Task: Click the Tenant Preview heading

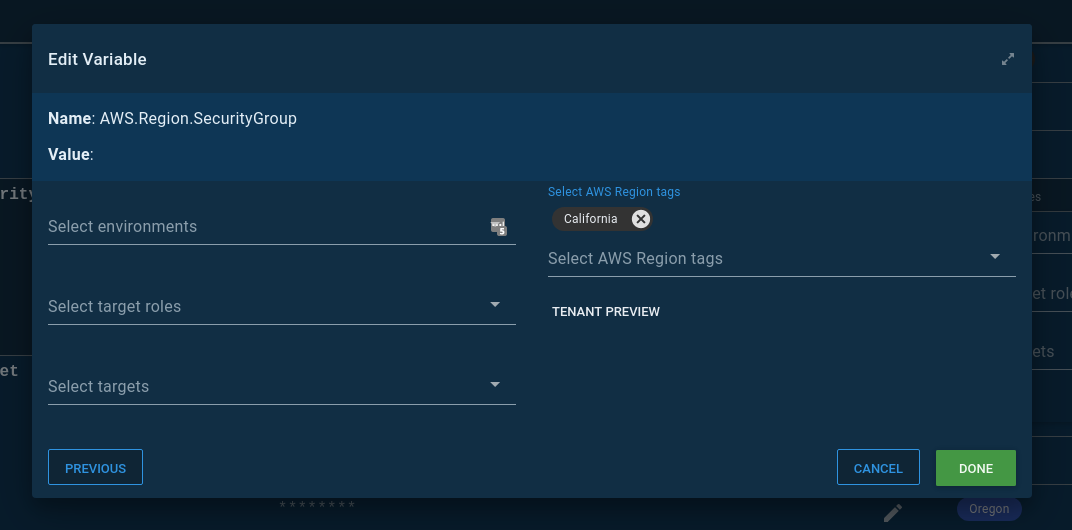Action: click(606, 312)
